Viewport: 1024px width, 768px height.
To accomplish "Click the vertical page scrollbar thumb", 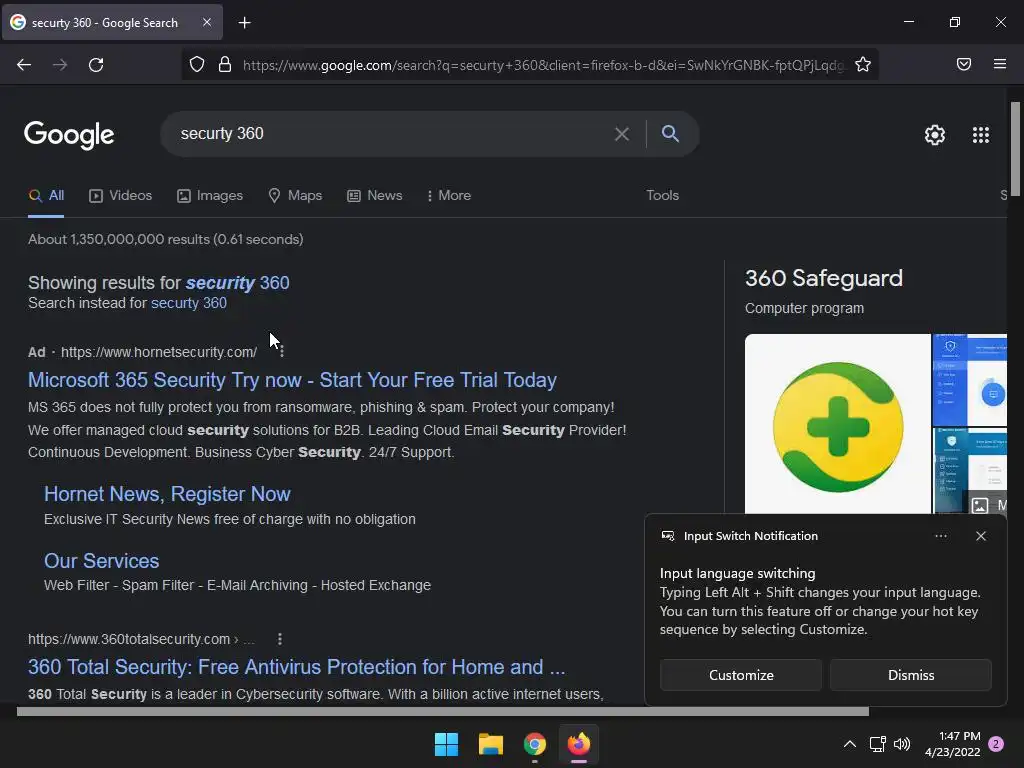I will 1015,149.
